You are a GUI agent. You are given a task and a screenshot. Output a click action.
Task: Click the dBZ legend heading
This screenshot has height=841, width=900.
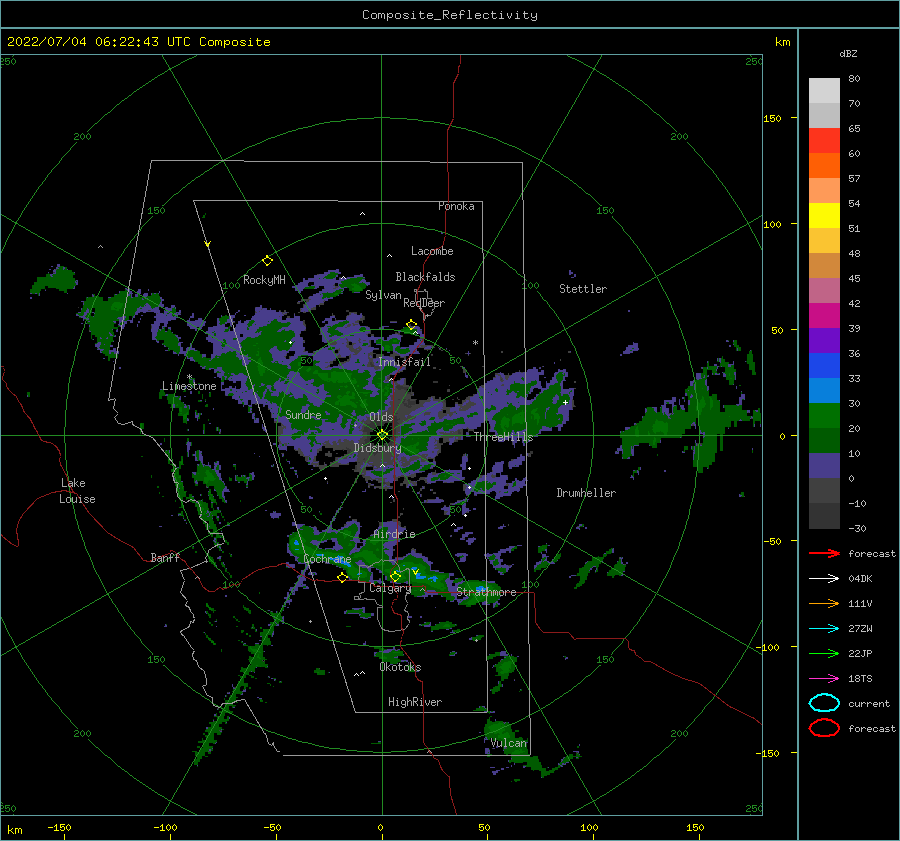[x=848, y=53]
